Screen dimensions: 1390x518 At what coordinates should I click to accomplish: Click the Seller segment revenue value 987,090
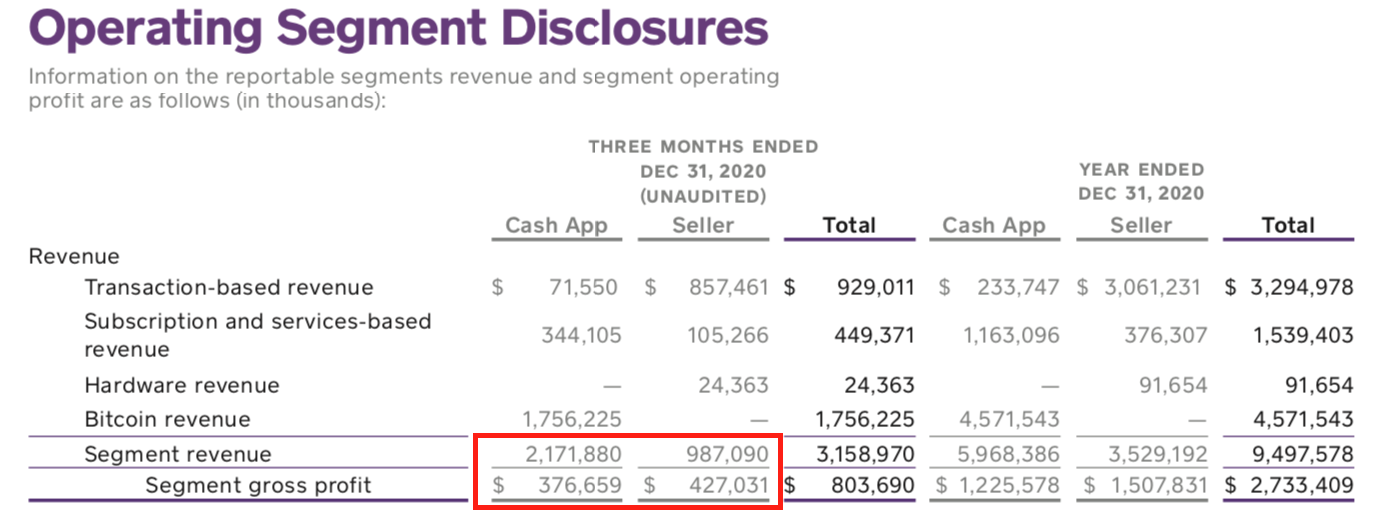(726, 455)
